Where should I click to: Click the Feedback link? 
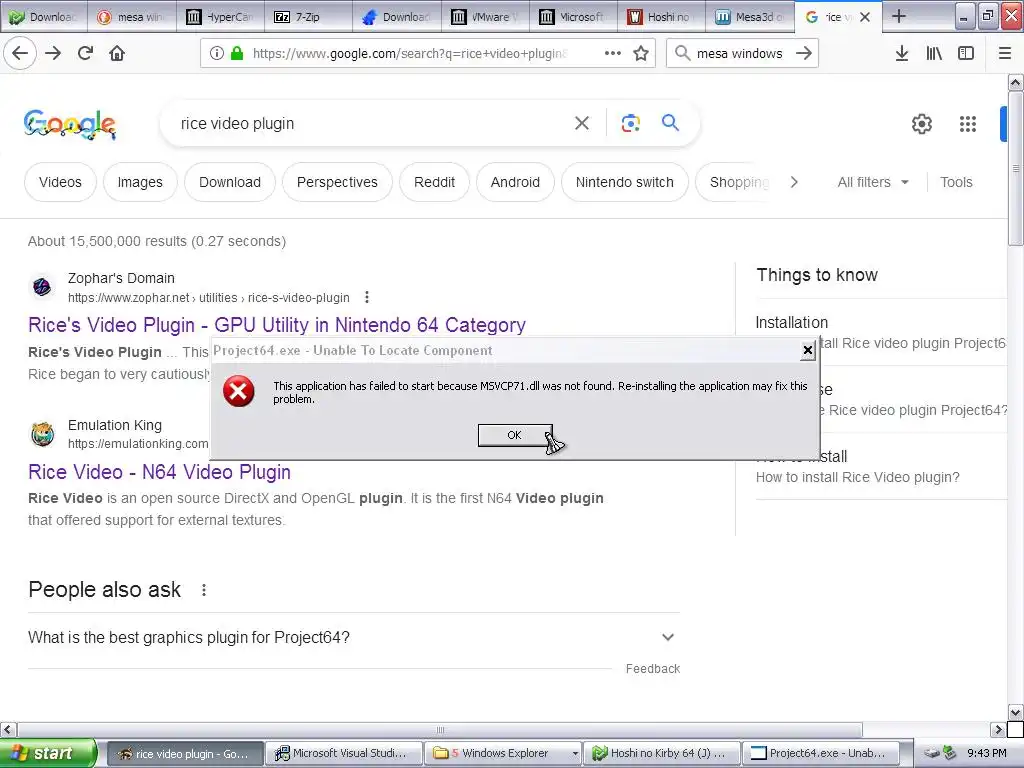coord(652,669)
